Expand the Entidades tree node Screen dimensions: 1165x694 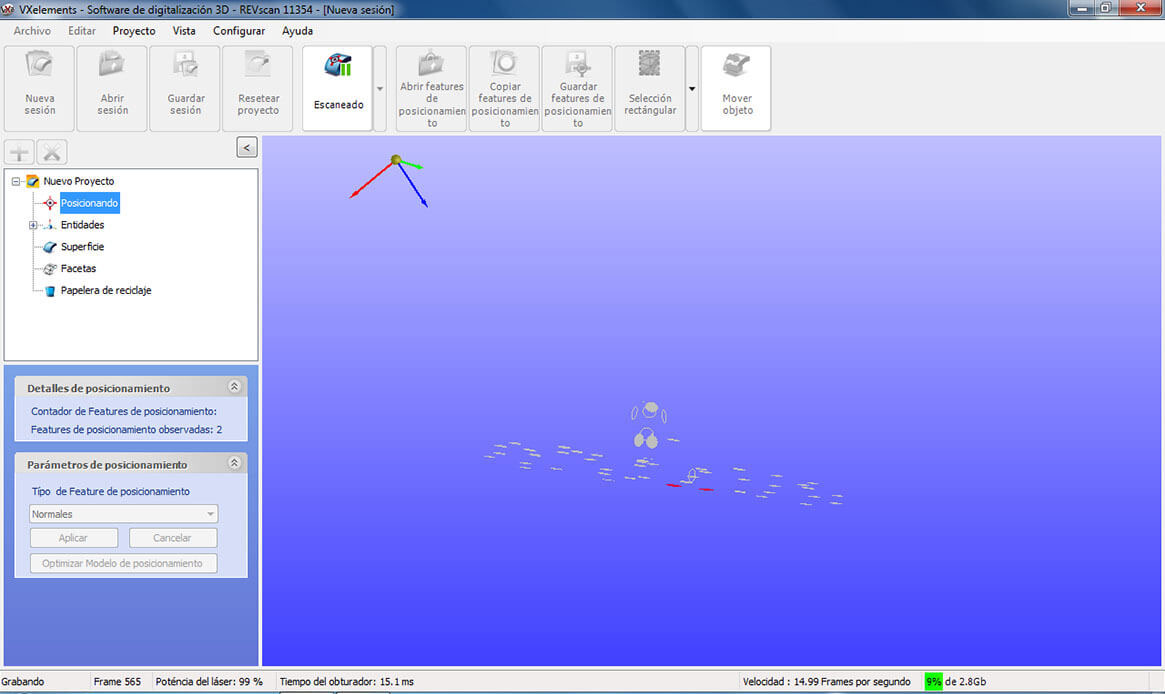click(x=33, y=225)
